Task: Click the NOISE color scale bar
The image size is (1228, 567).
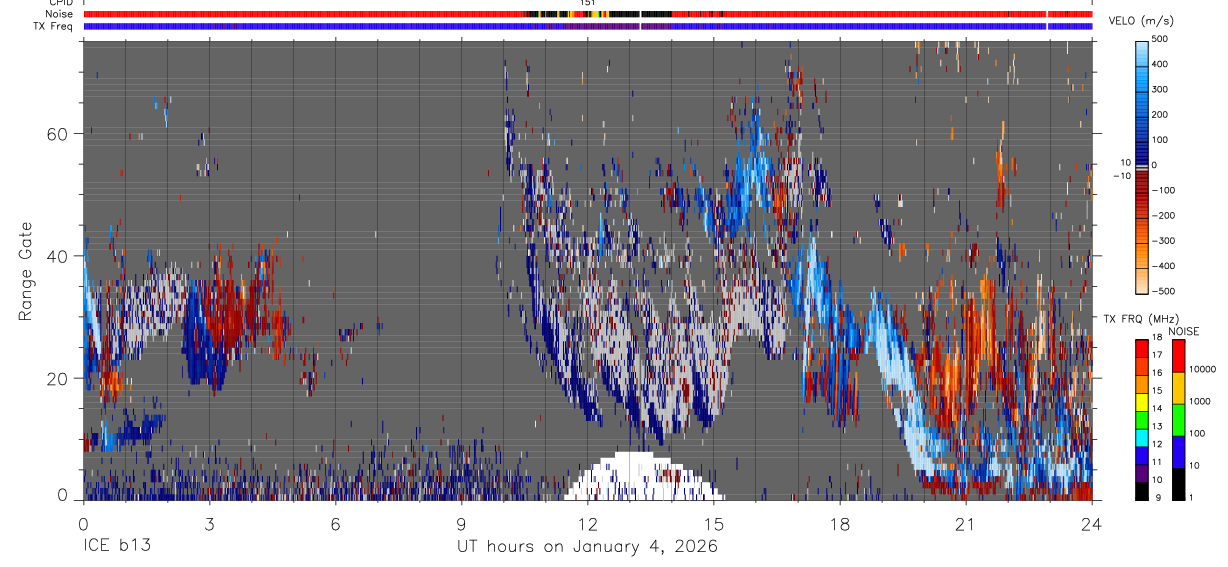Action: (x=1180, y=419)
